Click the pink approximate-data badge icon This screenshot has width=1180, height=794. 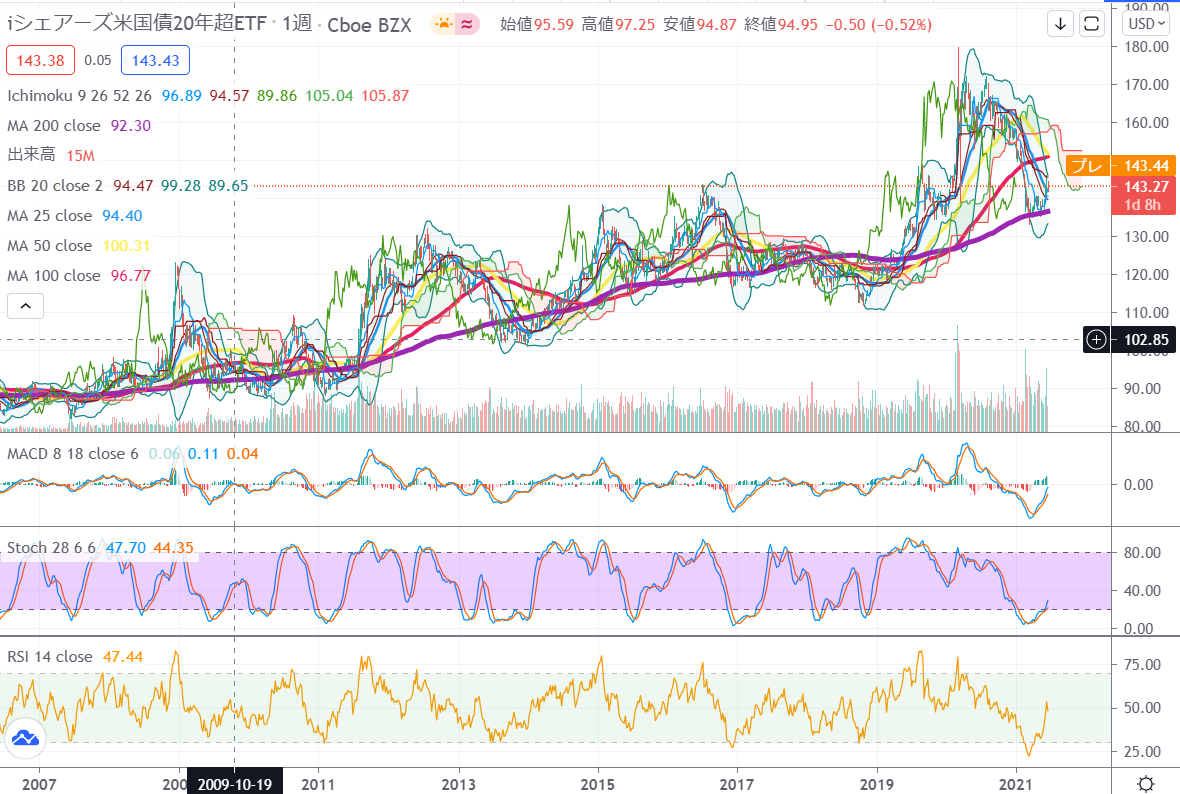click(467, 25)
